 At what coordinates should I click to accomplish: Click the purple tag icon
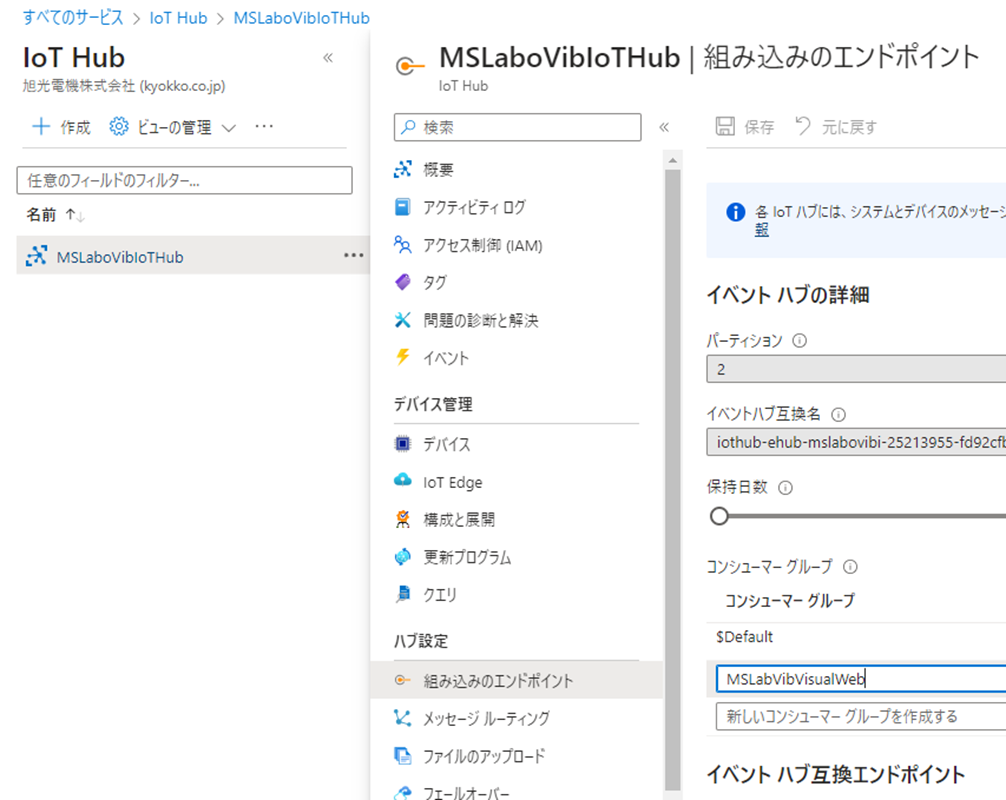402,282
